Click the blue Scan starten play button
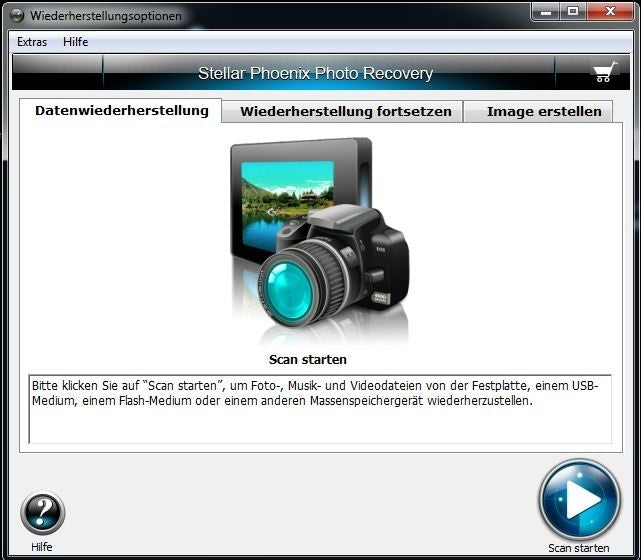The image size is (641, 560). pyautogui.click(x=579, y=500)
